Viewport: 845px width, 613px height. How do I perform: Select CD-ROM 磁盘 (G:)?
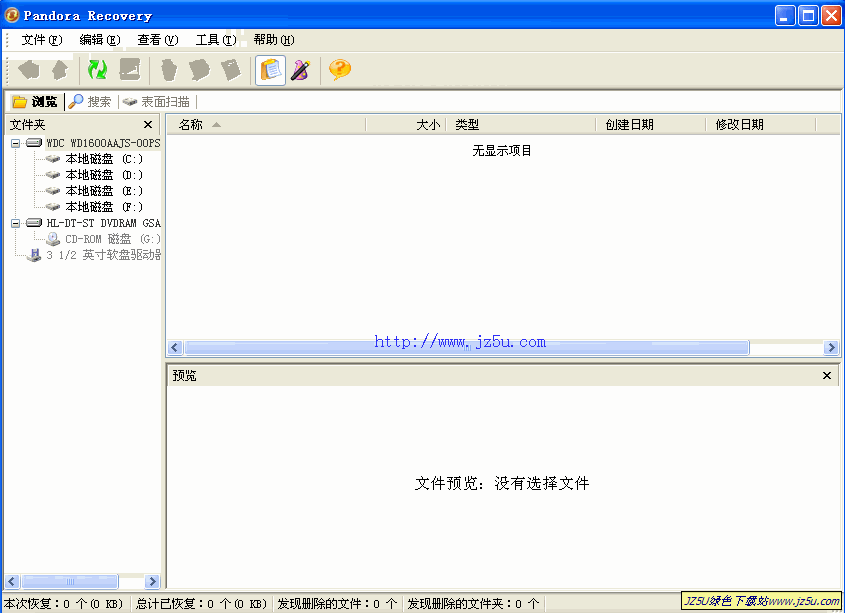tap(113, 239)
